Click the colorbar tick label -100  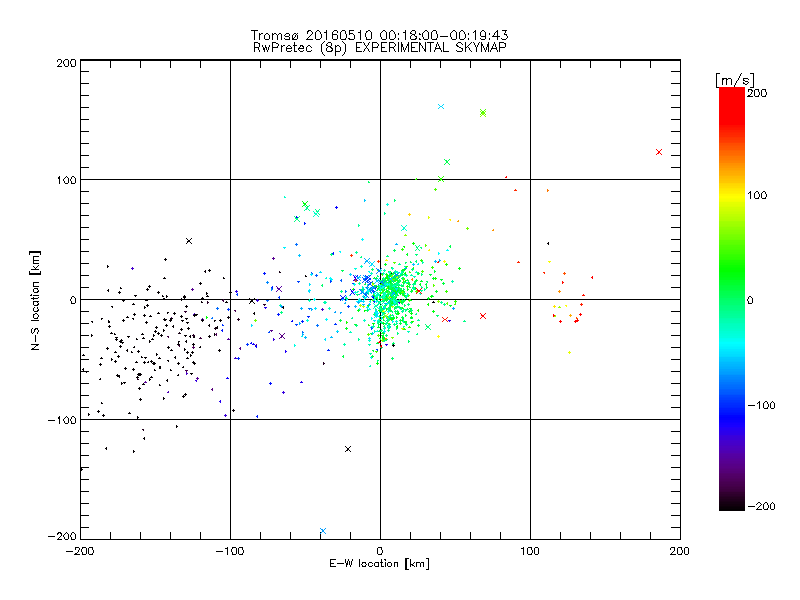[761, 405]
